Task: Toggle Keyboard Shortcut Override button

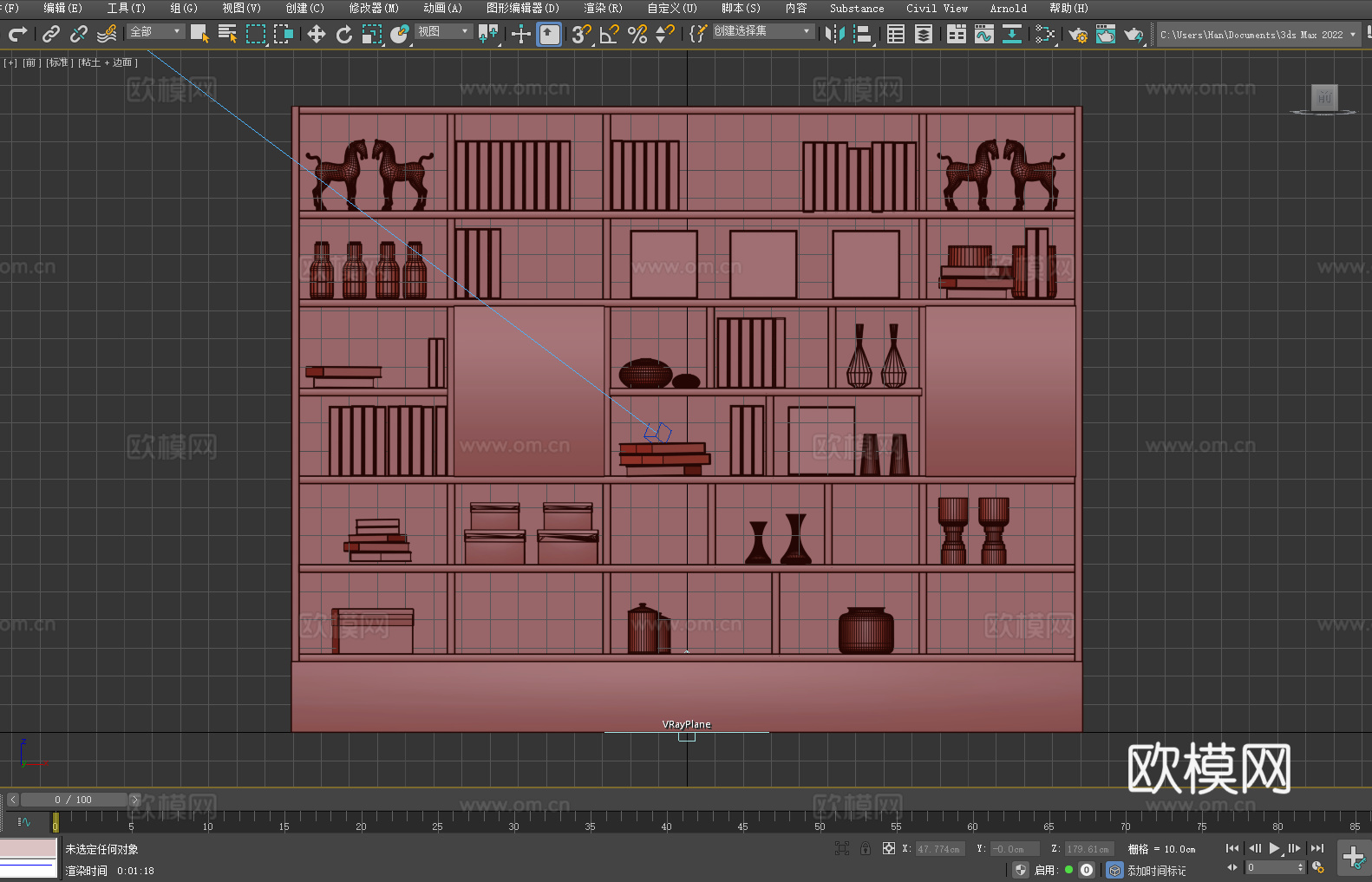Action: pyautogui.click(x=549, y=34)
